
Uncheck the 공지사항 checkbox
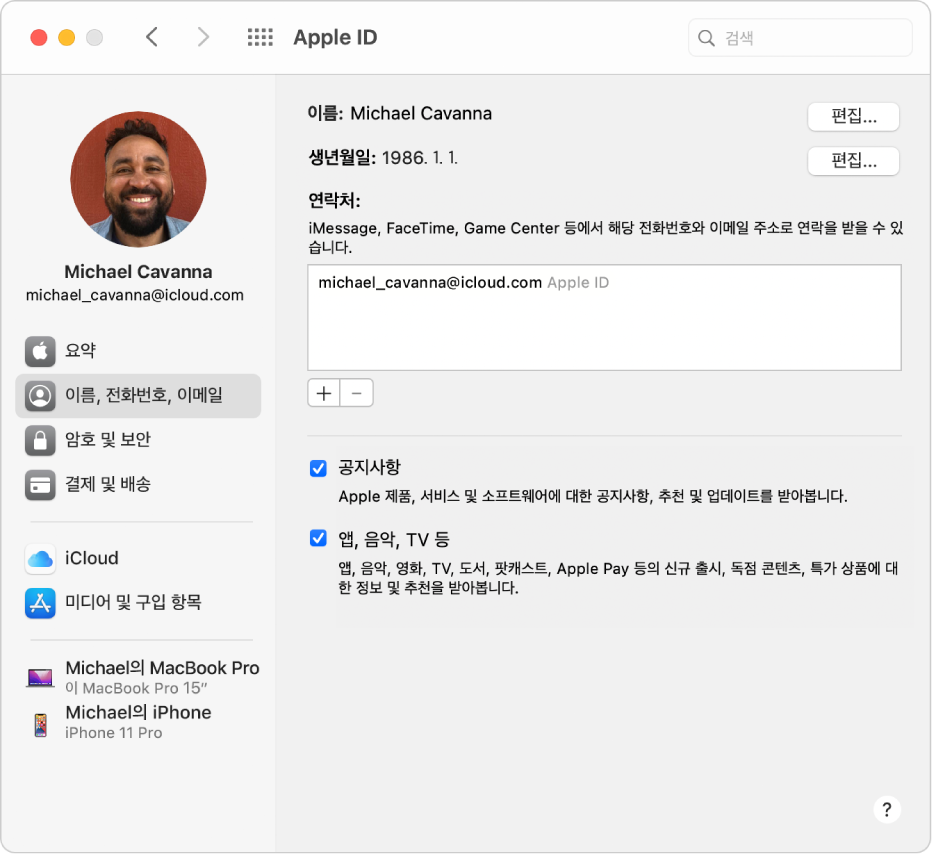point(318,468)
